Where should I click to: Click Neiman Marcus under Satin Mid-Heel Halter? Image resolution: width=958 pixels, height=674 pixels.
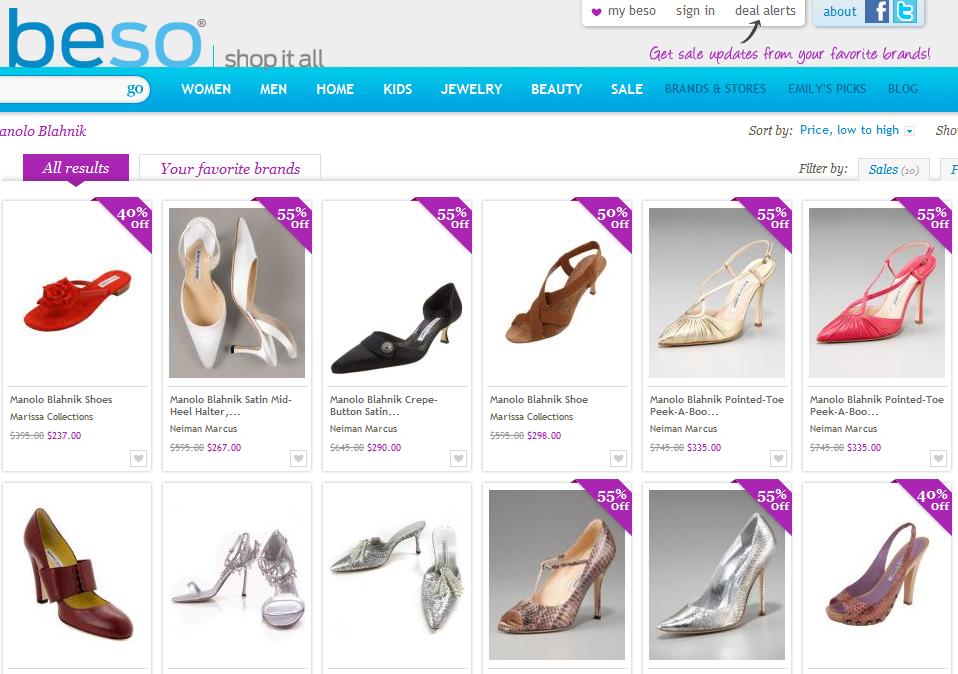point(203,429)
